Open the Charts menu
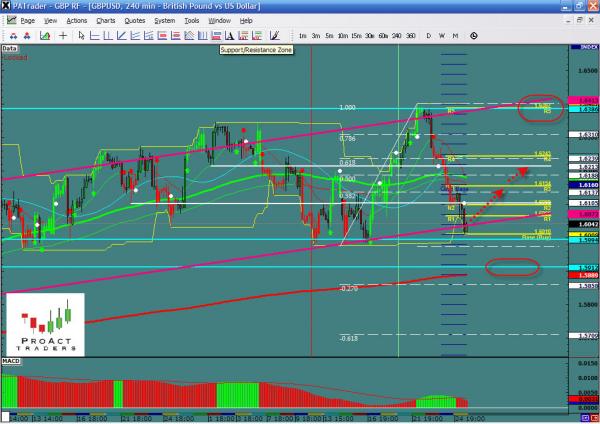Viewport: 600px width, 424px height. tap(106, 21)
